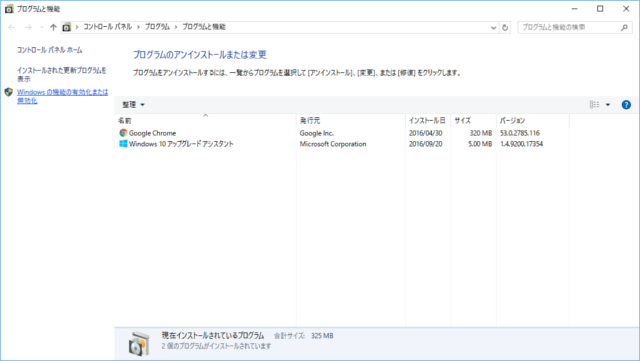Click the view layout icon
The height and width of the screenshot is (361, 640).
point(594,105)
